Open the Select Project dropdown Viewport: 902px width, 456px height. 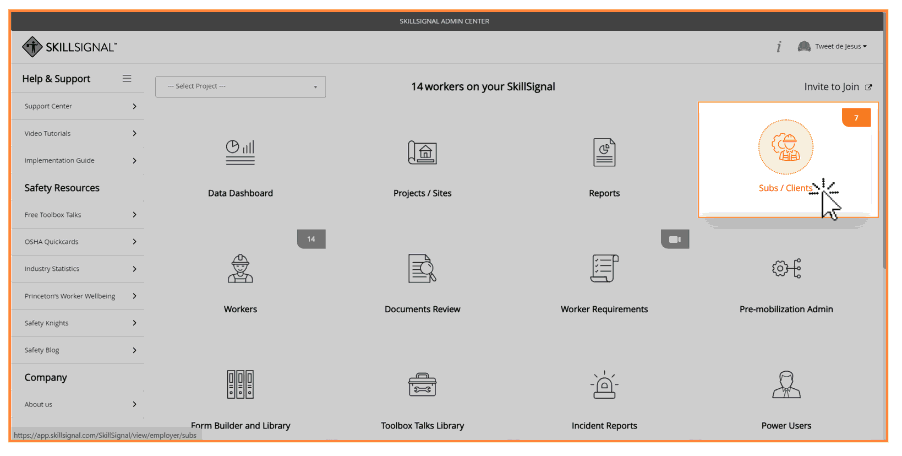[x=240, y=87]
